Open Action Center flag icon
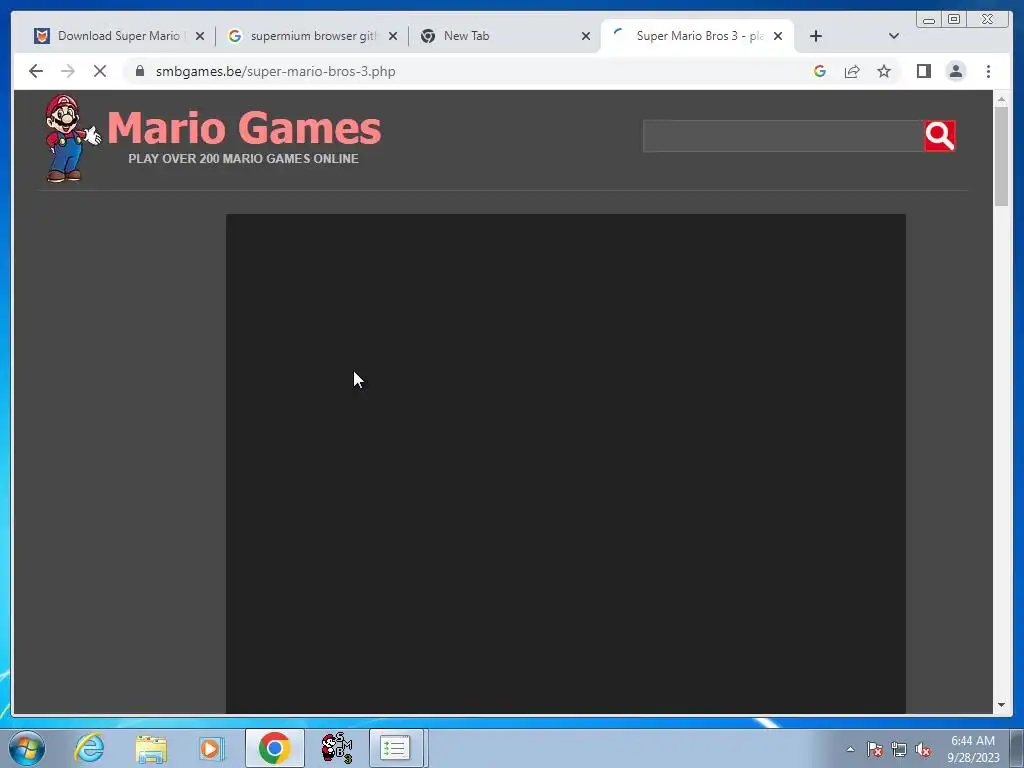Viewport: 1024px width, 768px height. [x=874, y=749]
